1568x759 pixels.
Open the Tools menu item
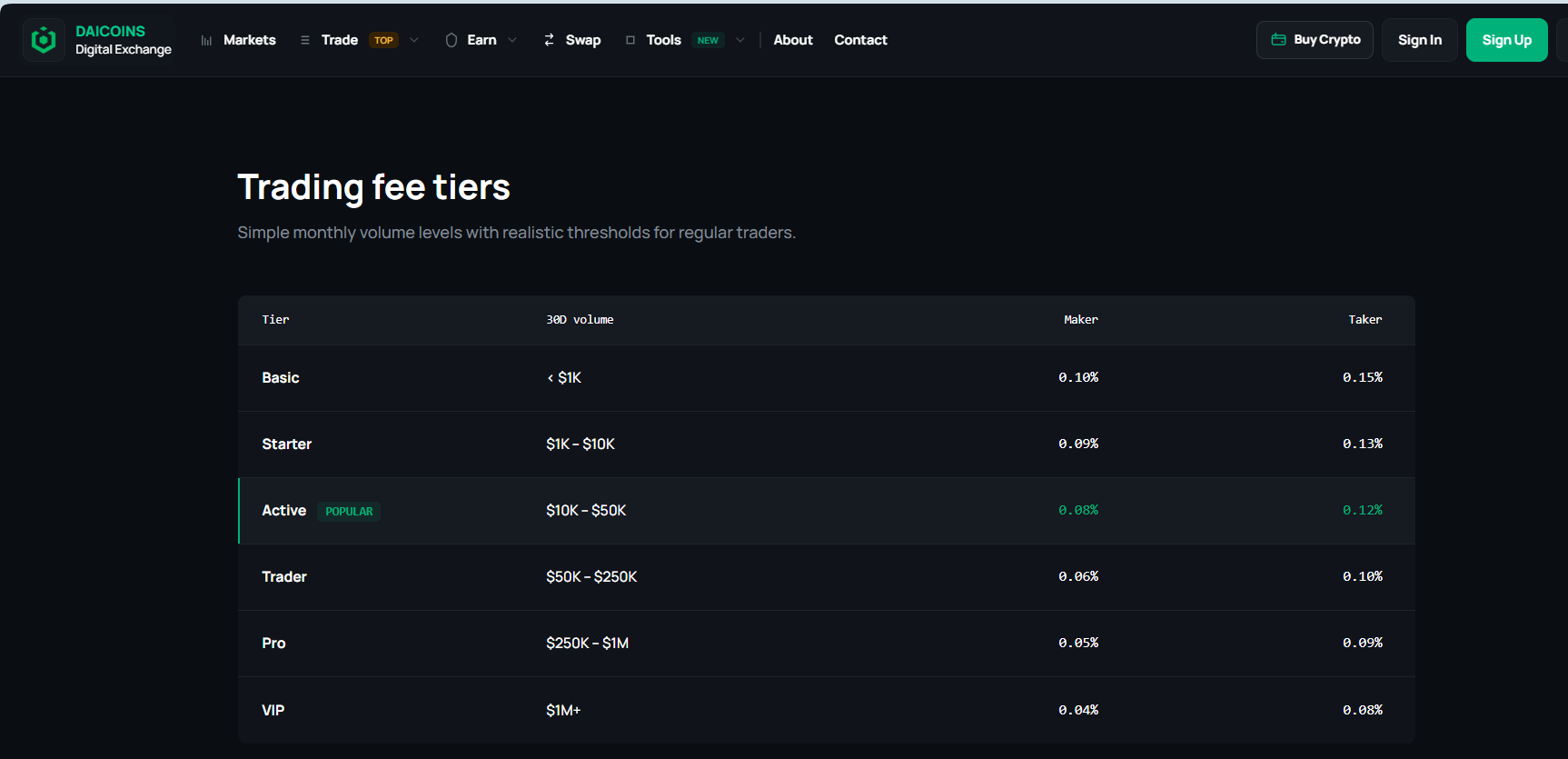pyautogui.click(x=663, y=40)
